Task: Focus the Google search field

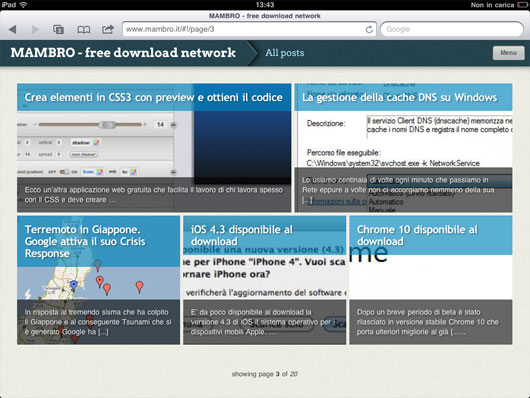Action: click(x=452, y=29)
